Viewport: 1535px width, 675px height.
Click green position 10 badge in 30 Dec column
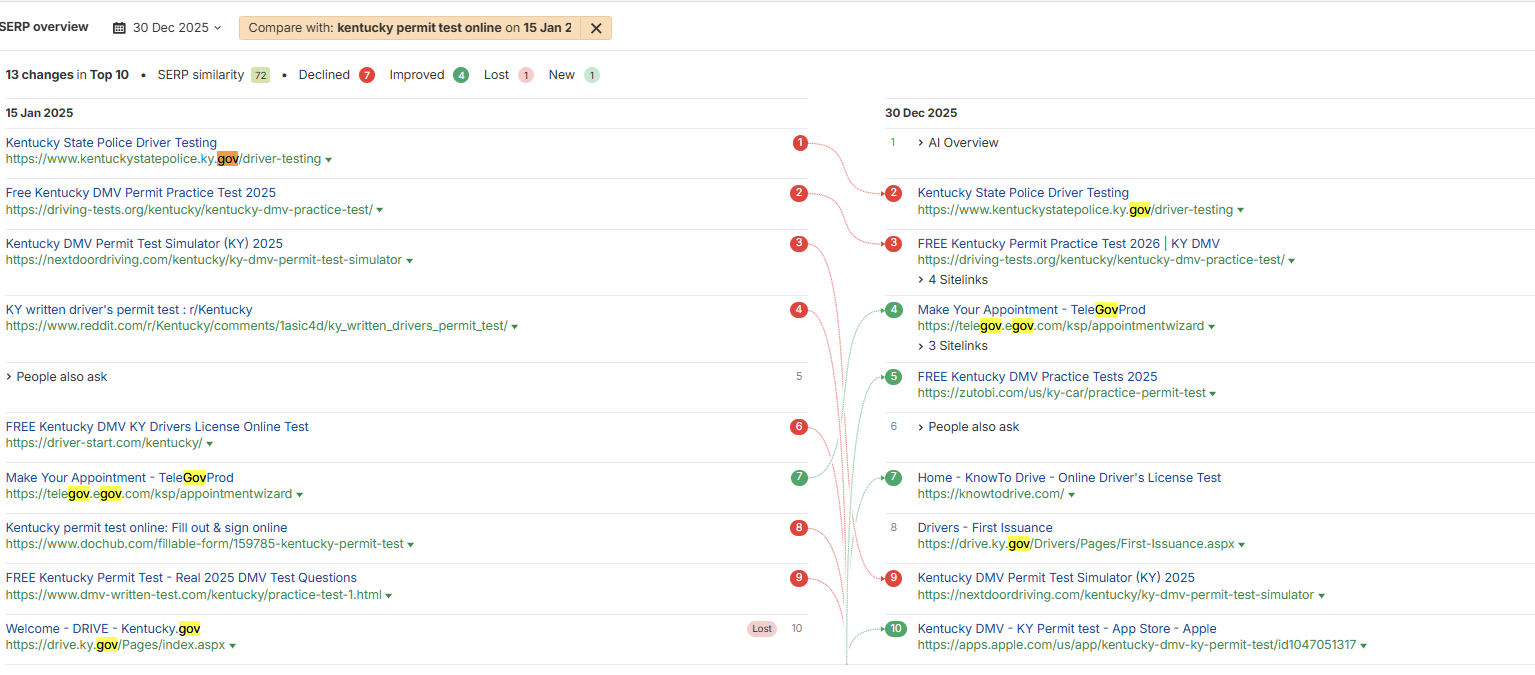895,629
